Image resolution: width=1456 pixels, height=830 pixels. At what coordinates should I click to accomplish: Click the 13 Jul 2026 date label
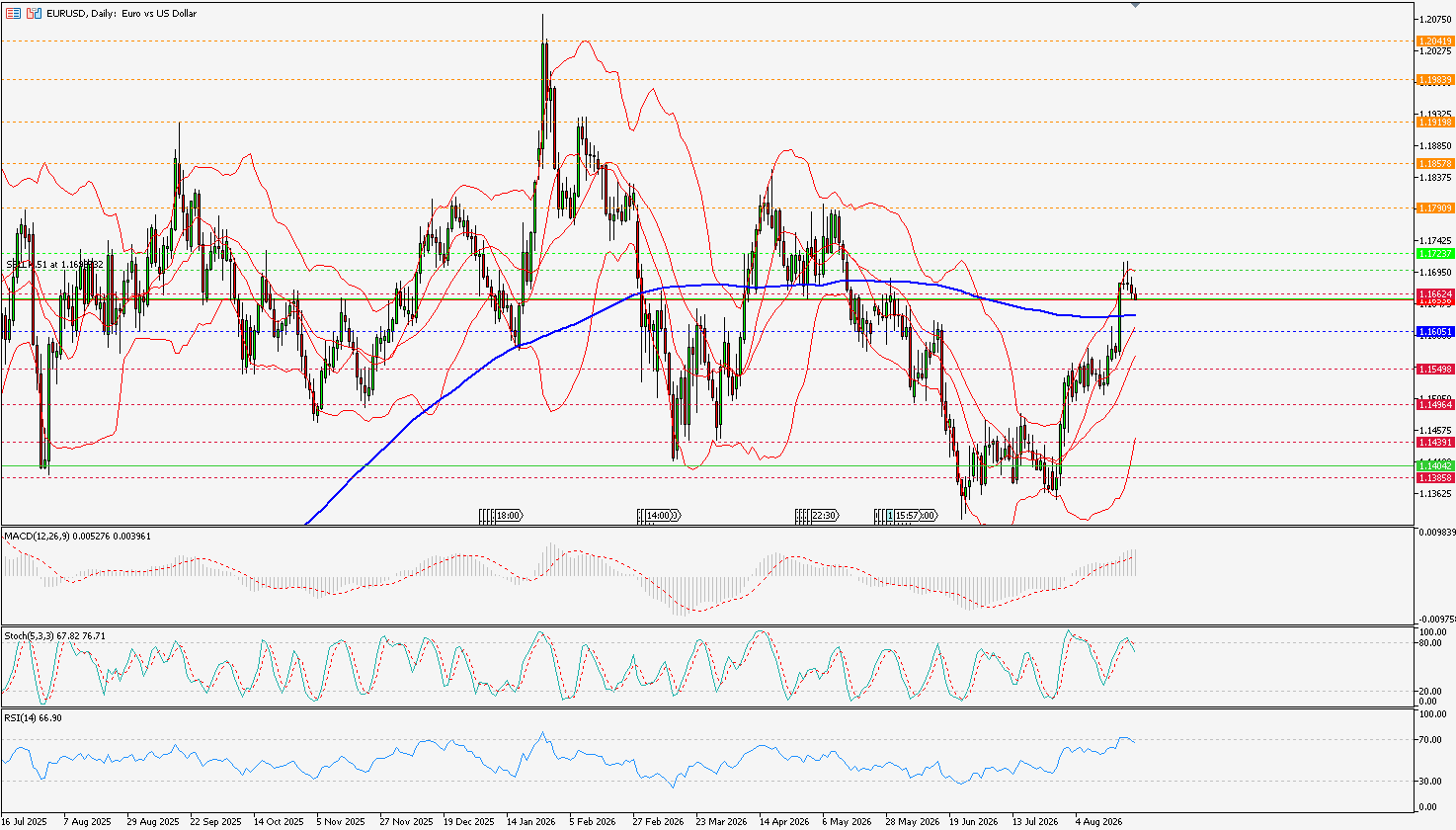pos(1036,821)
